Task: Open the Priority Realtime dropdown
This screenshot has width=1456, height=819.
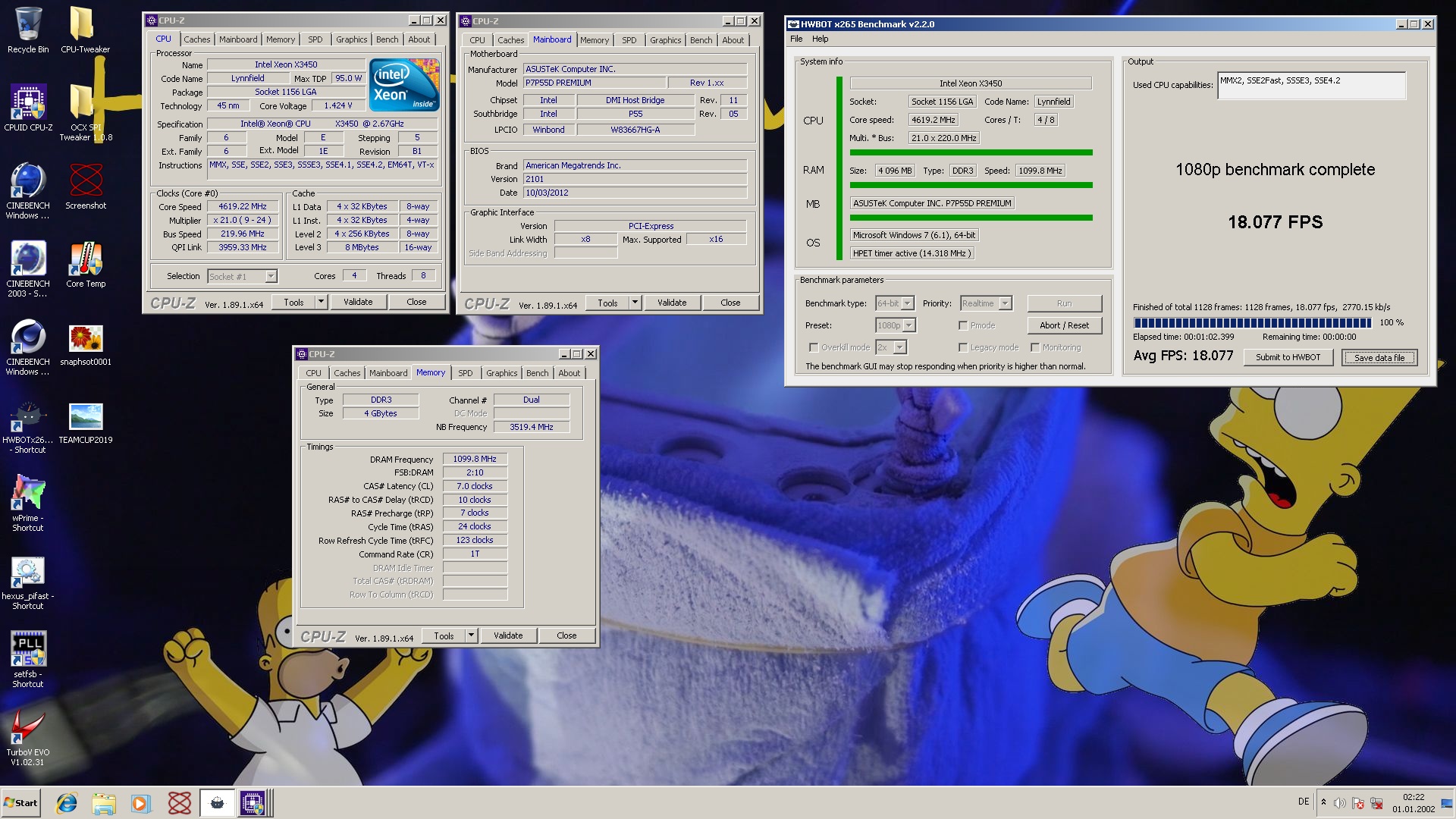Action: 986,303
